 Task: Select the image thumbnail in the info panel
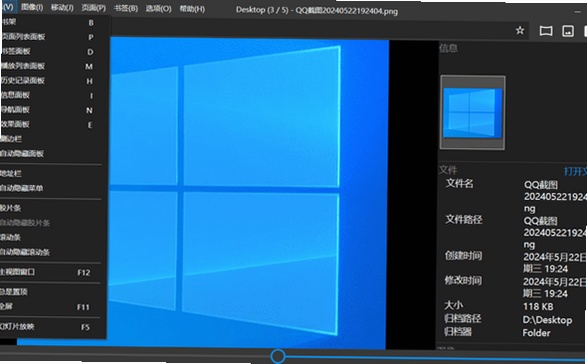[472, 112]
